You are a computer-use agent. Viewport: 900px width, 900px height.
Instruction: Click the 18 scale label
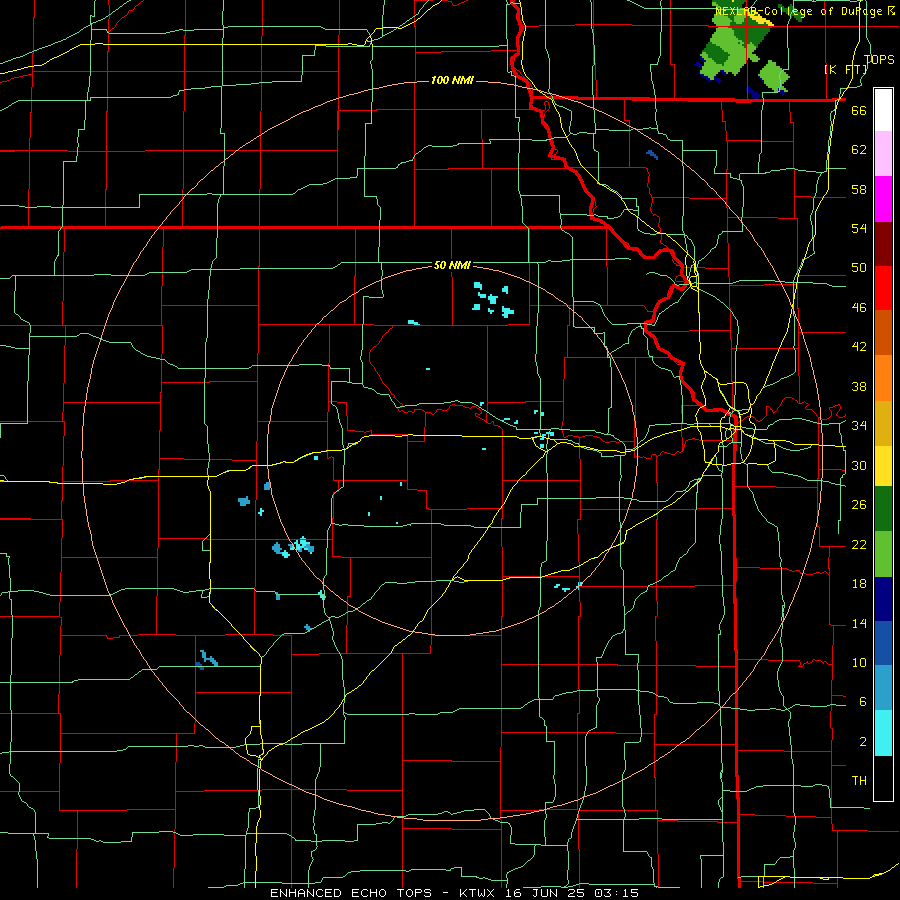(859, 584)
